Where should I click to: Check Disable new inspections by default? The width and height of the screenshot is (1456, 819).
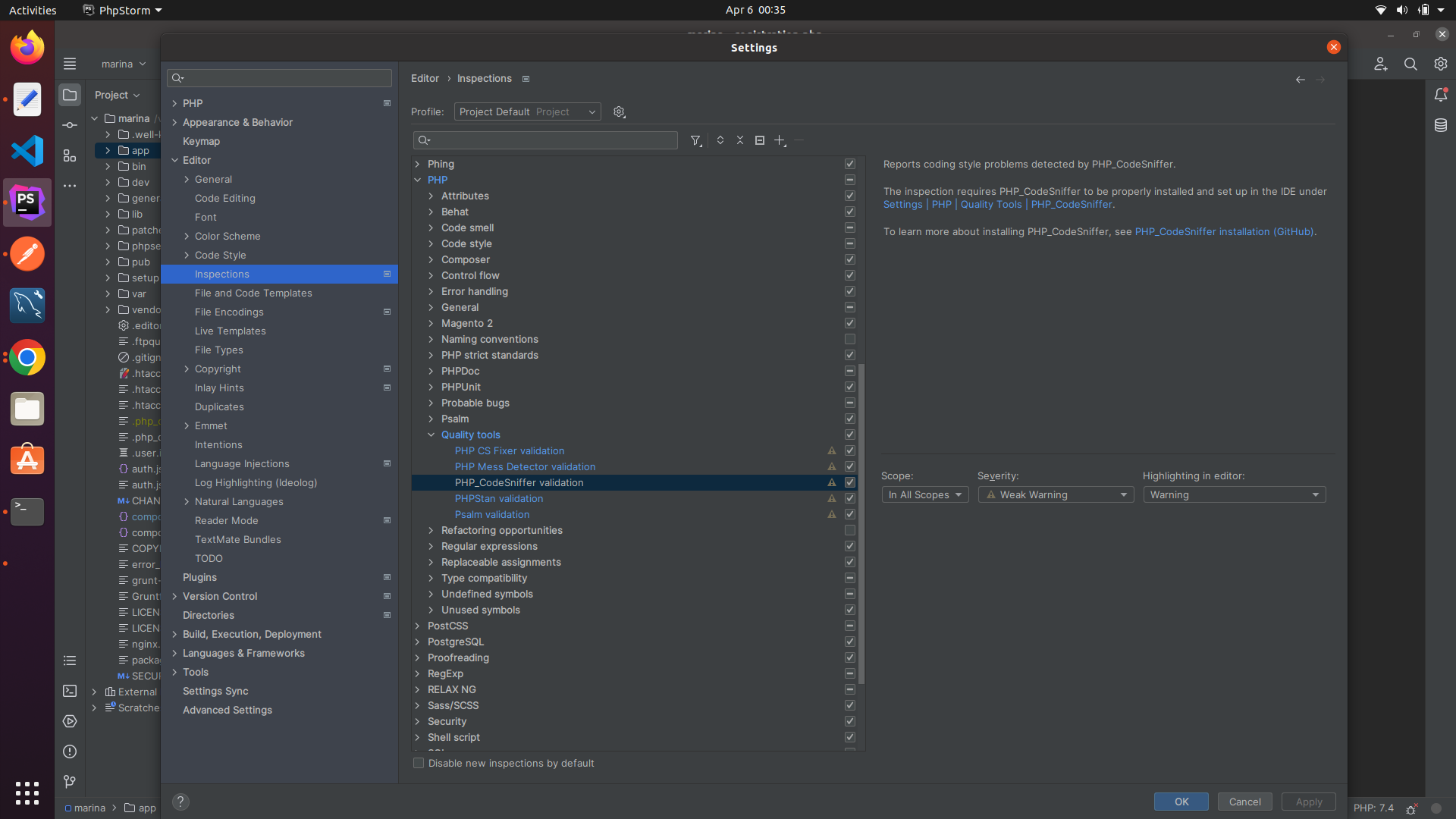click(x=419, y=763)
